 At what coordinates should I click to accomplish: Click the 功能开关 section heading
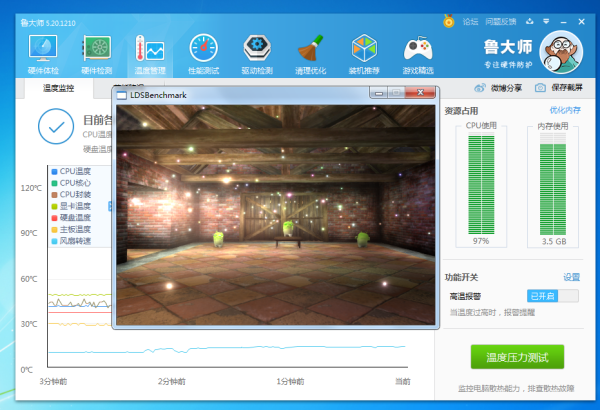pyautogui.click(x=461, y=277)
